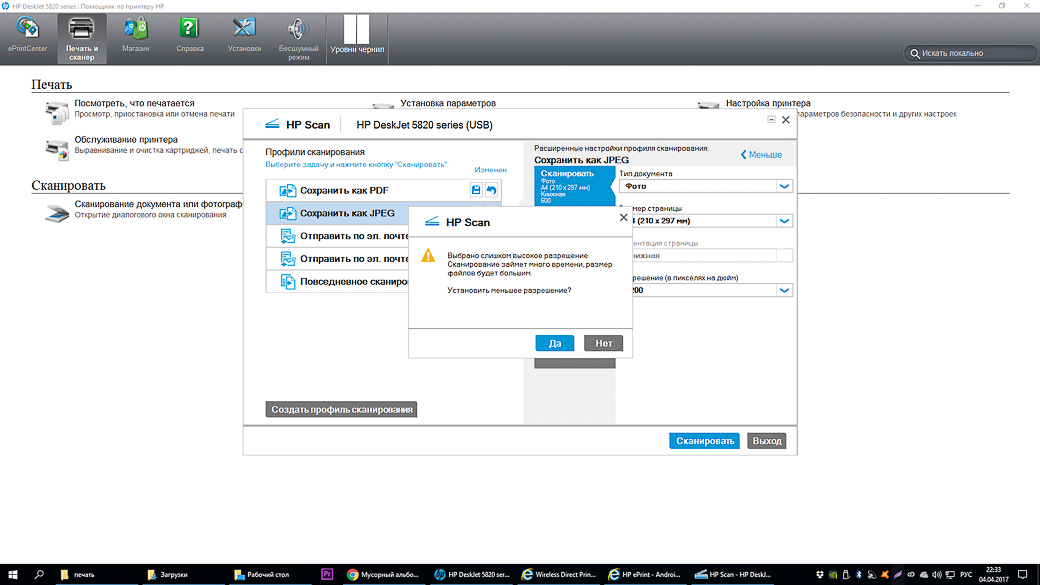The height and width of the screenshot is (585, 1040).
Task: Select the Сохранить как PDF scan profile
Action: [x=383, y=190]
